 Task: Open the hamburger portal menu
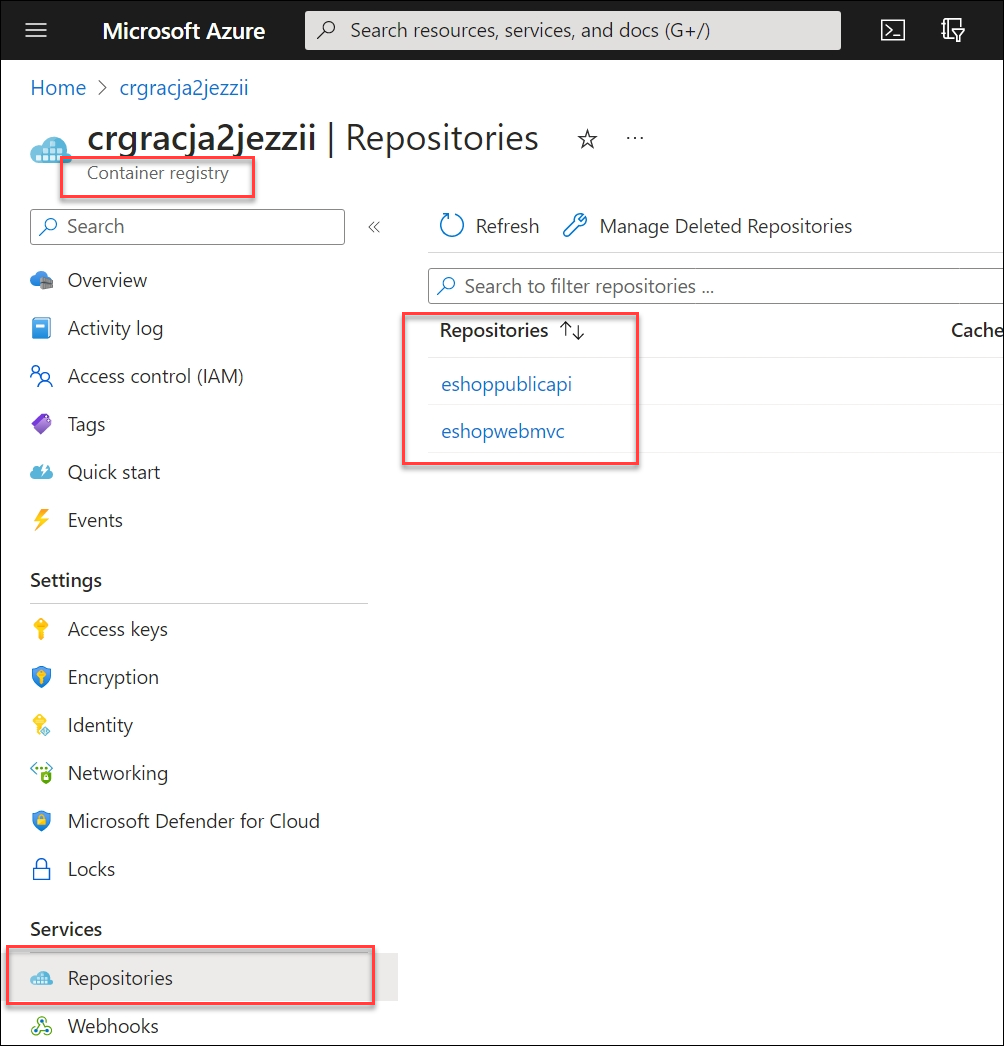click(36, 30)
